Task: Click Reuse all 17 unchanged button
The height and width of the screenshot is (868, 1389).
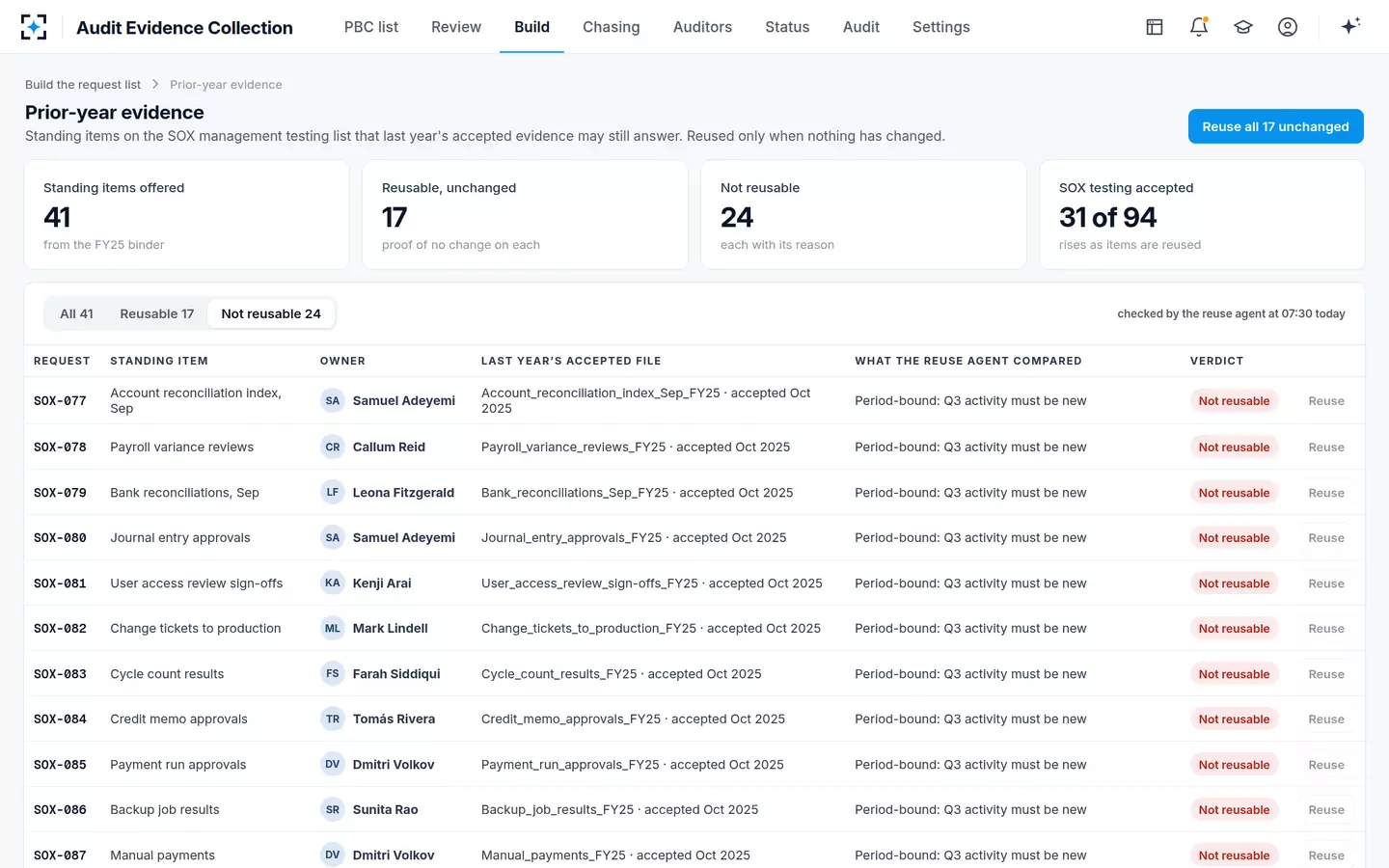Action: 1275,126
